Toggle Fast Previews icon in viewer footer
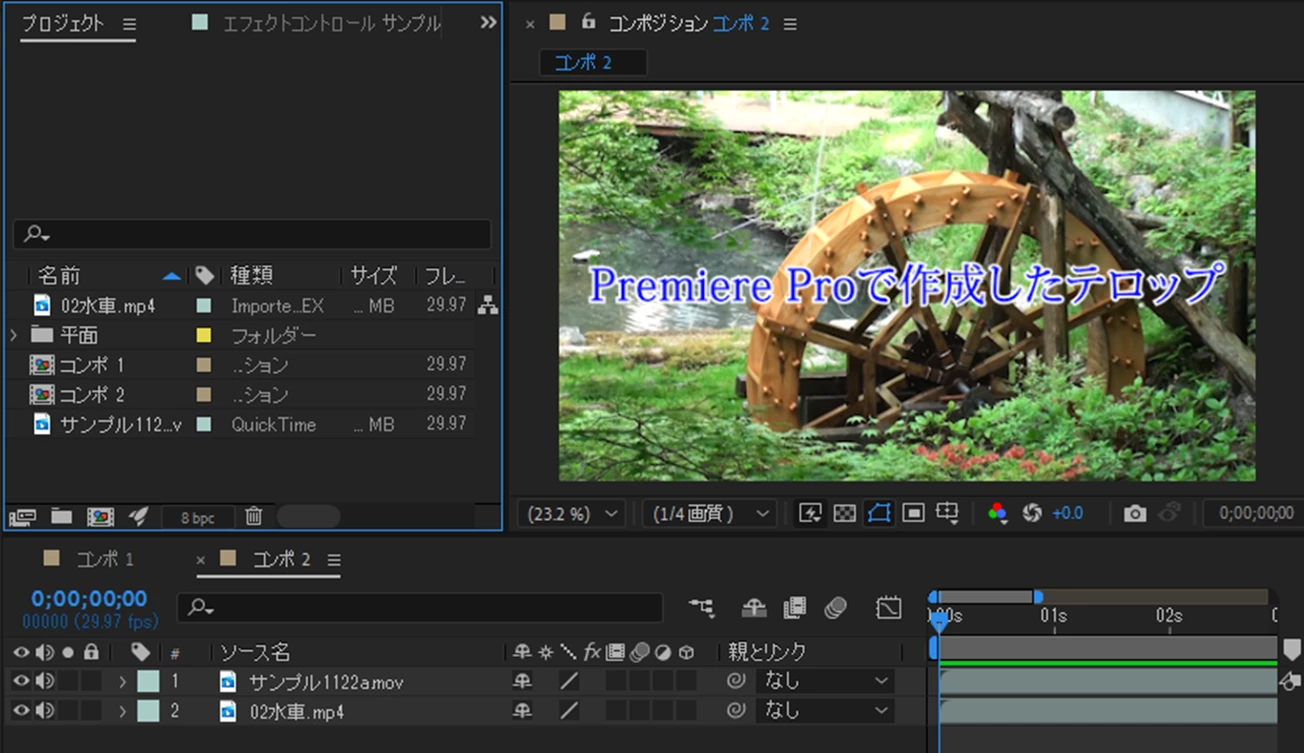The image size is (1304, 753). point(810,513)
